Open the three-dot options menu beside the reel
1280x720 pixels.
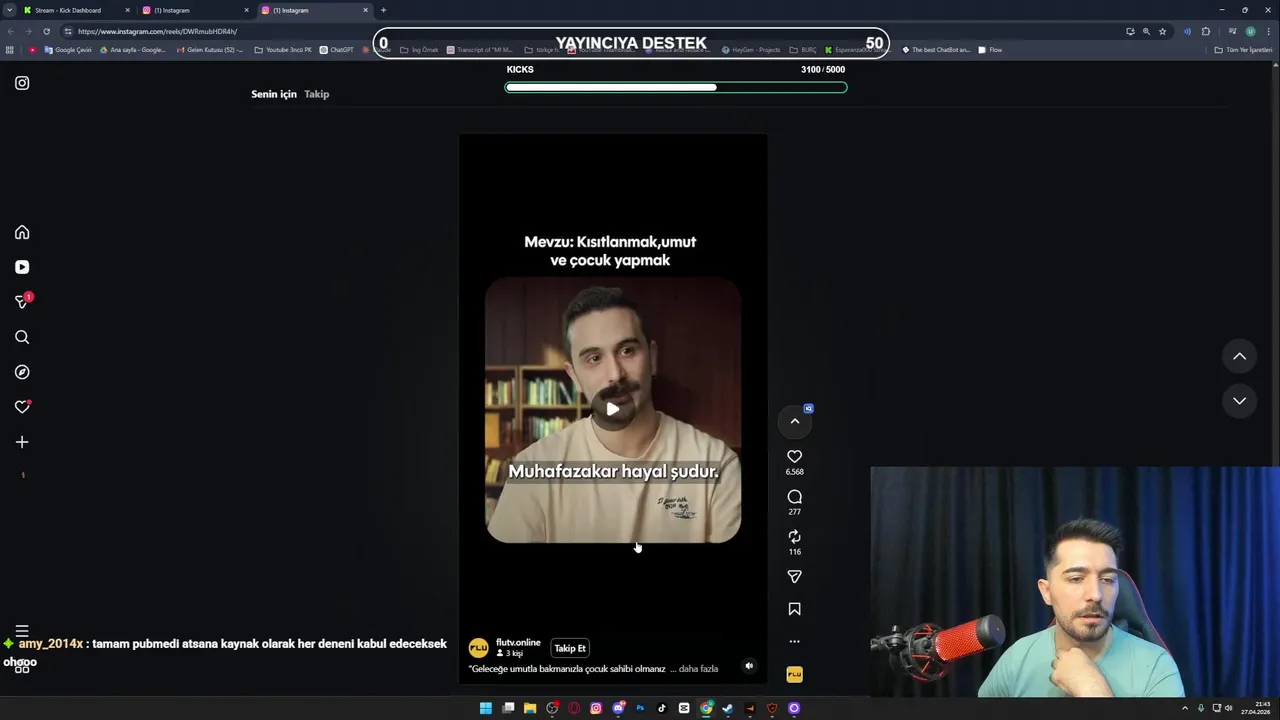pos(794,641)
